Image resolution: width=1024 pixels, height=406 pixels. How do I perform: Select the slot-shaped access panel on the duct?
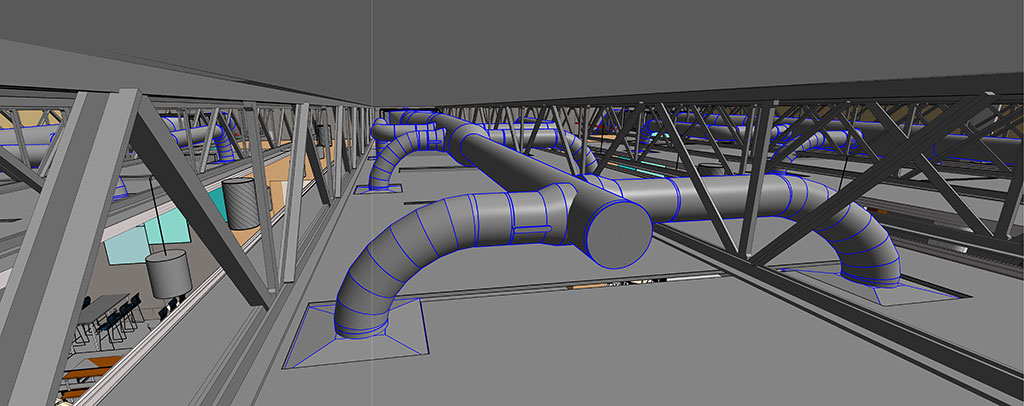(x=532, y=229)
